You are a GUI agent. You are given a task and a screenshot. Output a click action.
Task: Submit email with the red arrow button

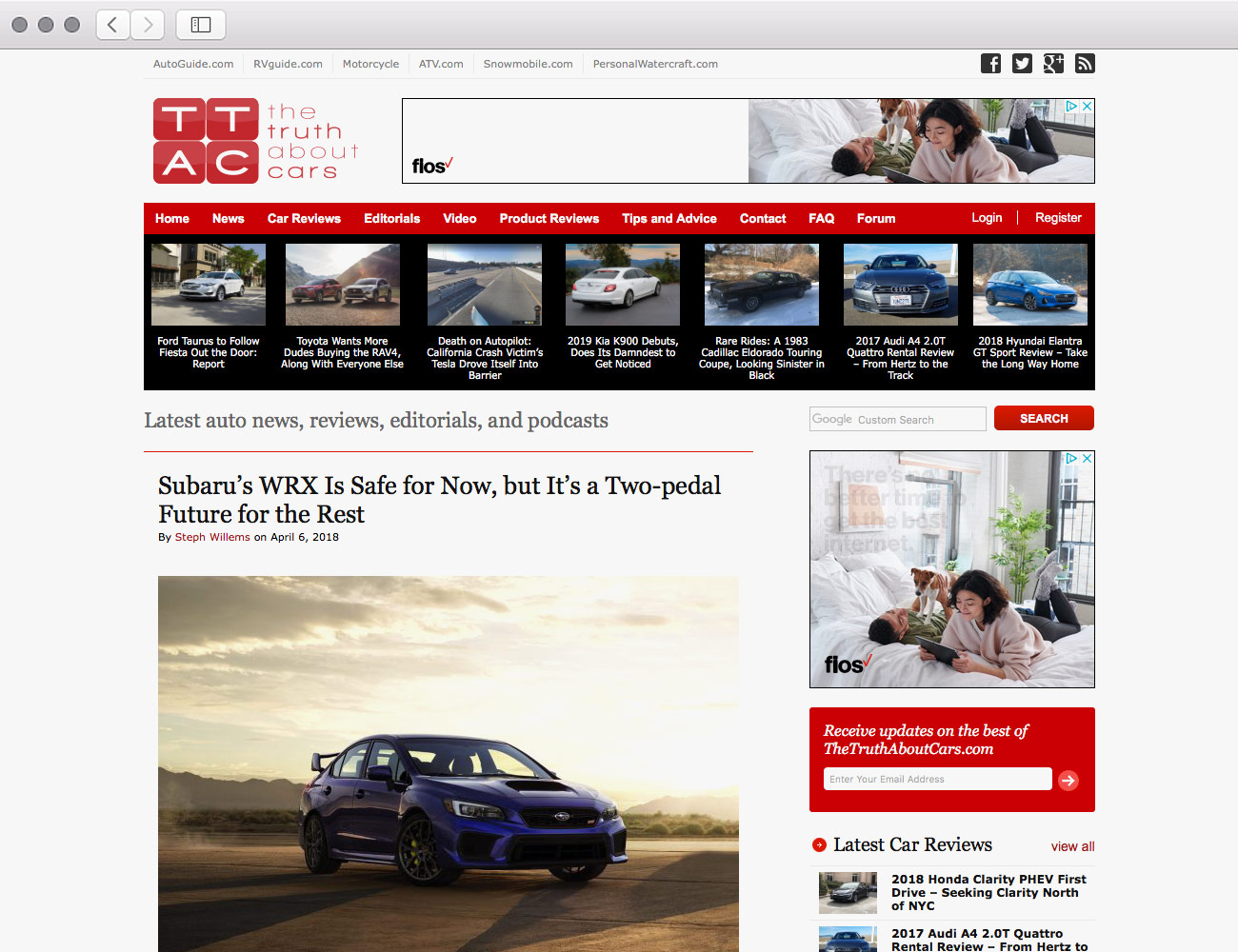(x=1068, y=781)
